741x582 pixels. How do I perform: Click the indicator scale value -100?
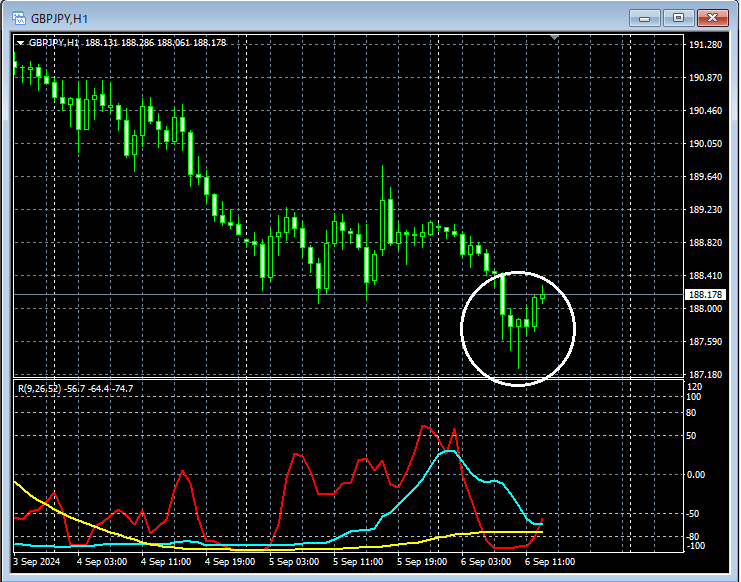(x=695, y=546)
